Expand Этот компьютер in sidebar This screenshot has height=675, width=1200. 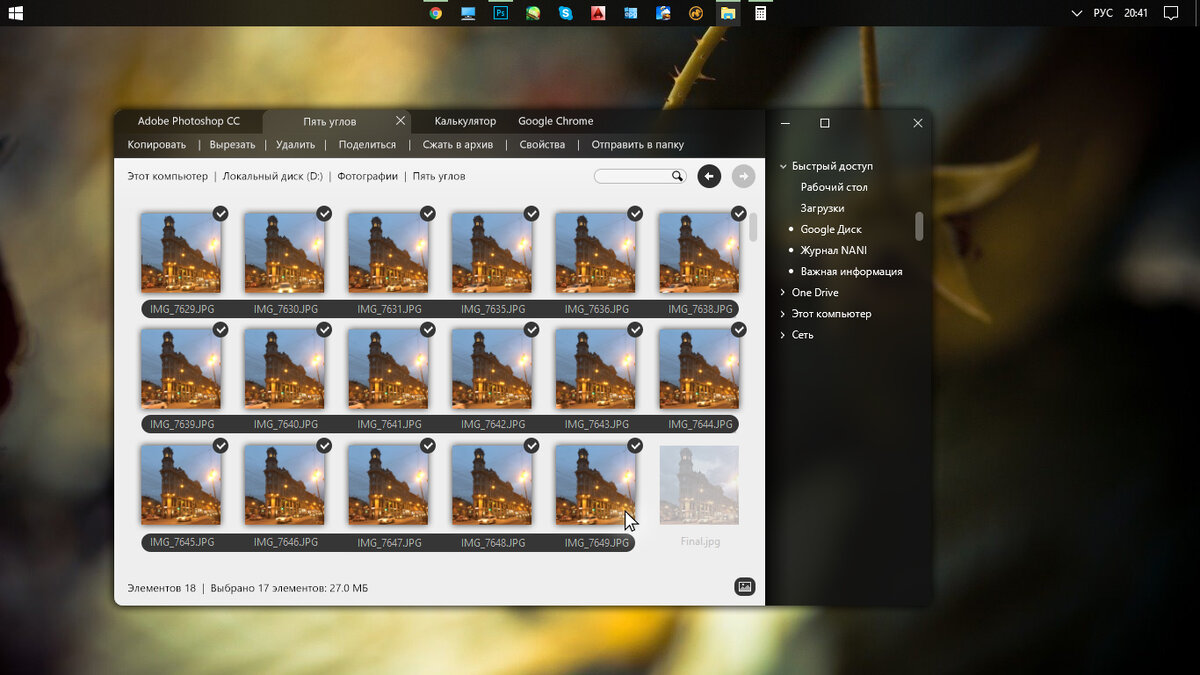[x=783, y=313]
